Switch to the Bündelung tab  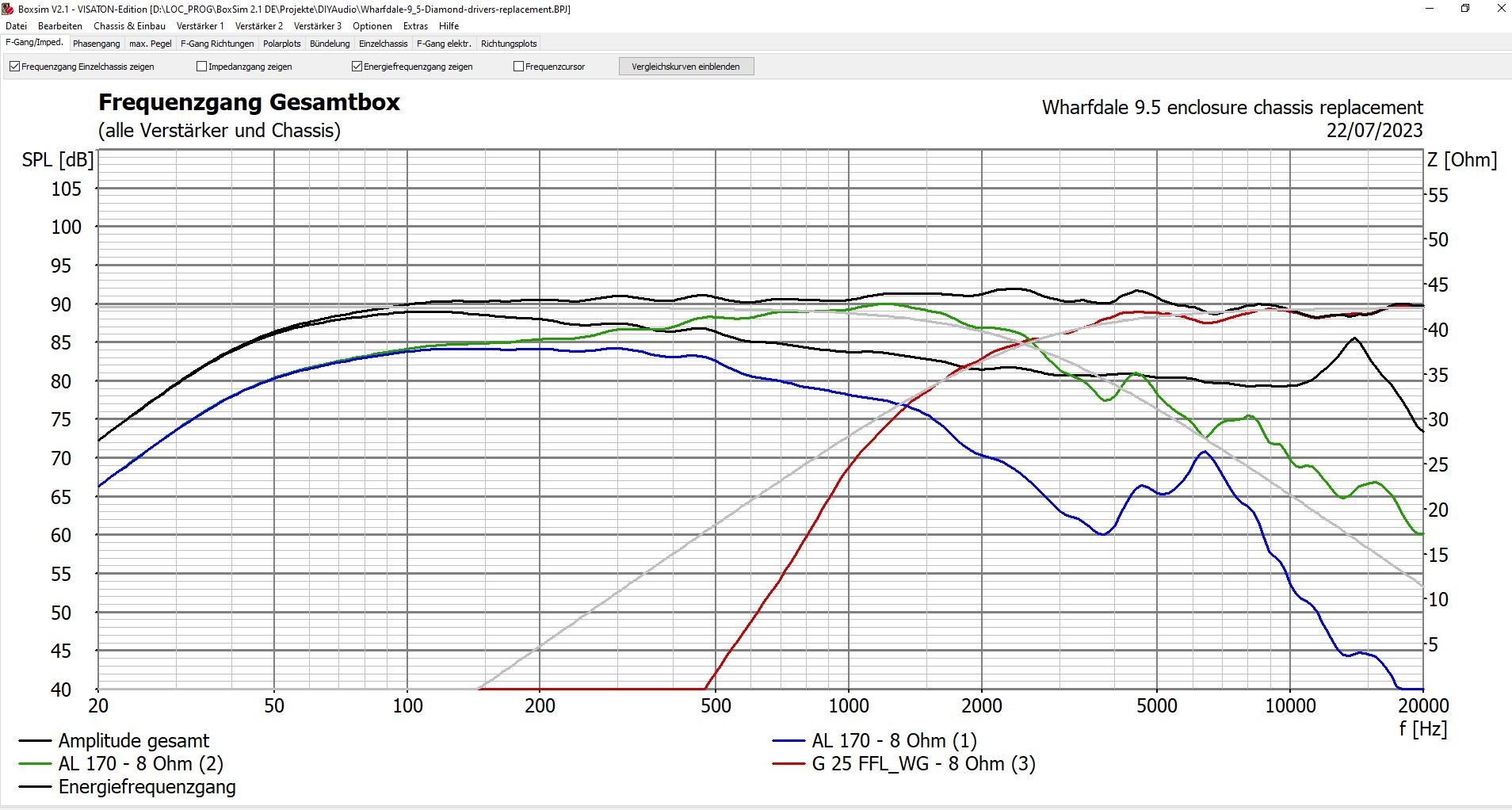tap(330, 44)
